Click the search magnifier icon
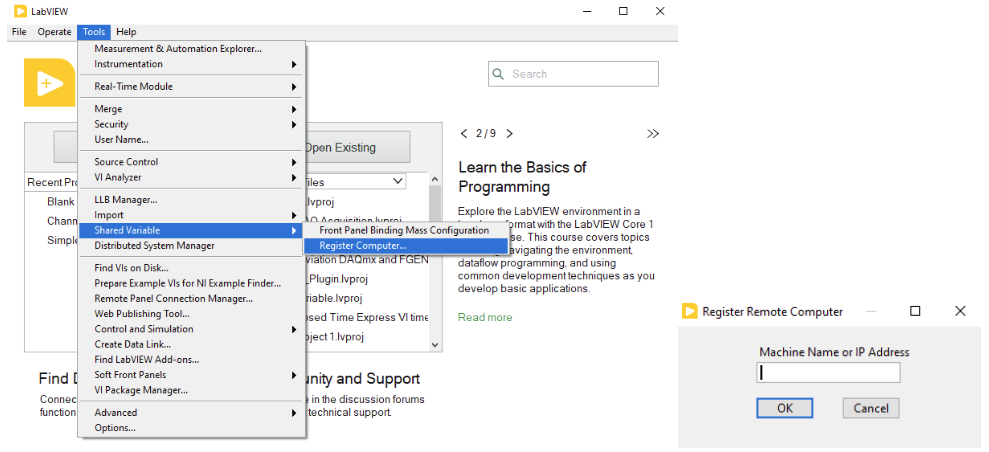Viewport: 989px width, 452px height. click(499, 74)
